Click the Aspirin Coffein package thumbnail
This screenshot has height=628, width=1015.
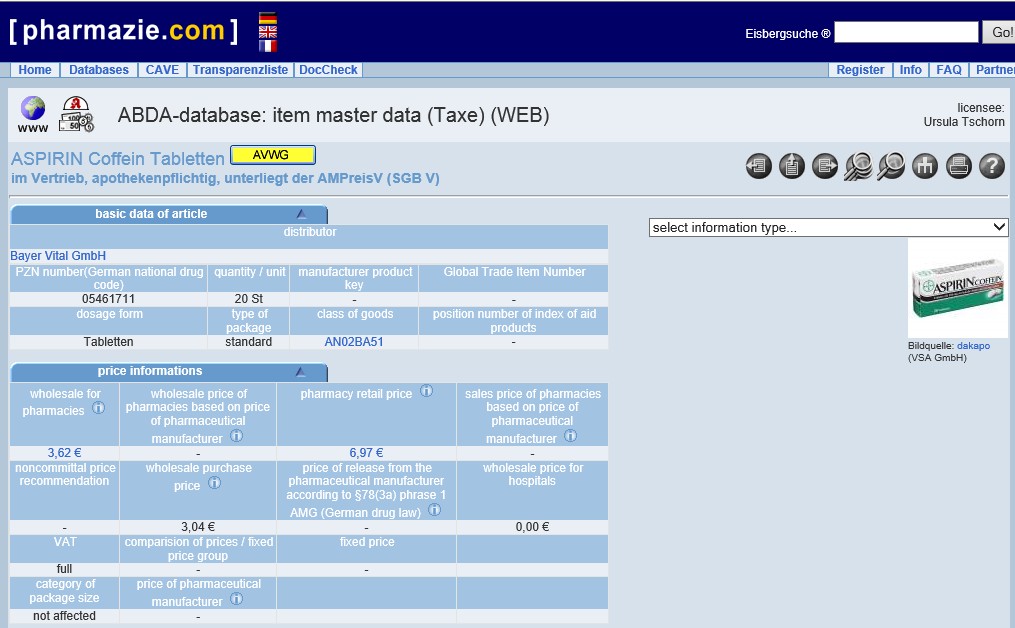point(958,287)
